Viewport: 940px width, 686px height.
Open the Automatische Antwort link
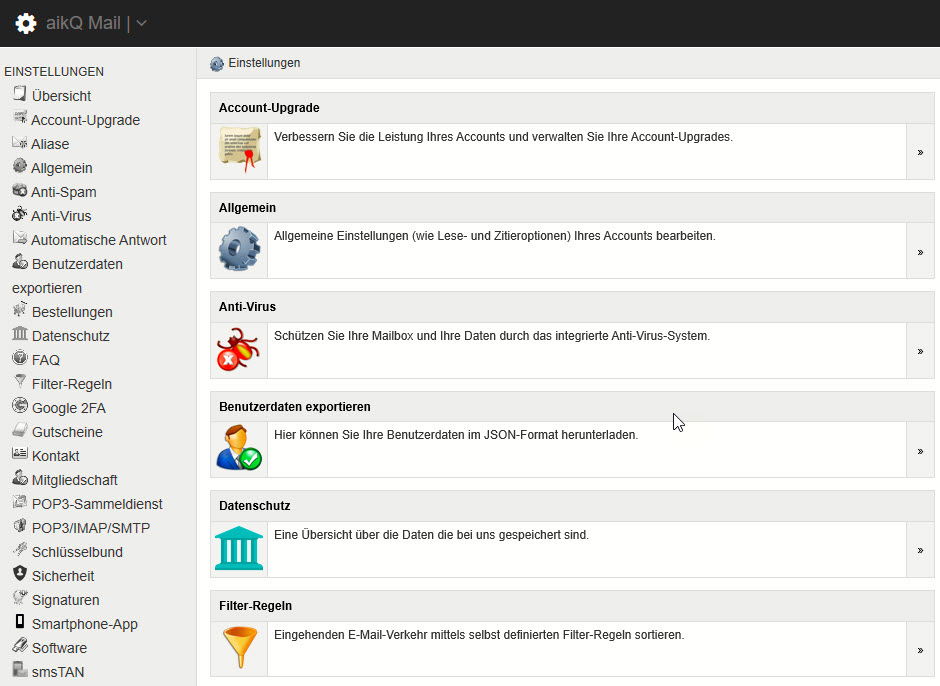[98, 240]
